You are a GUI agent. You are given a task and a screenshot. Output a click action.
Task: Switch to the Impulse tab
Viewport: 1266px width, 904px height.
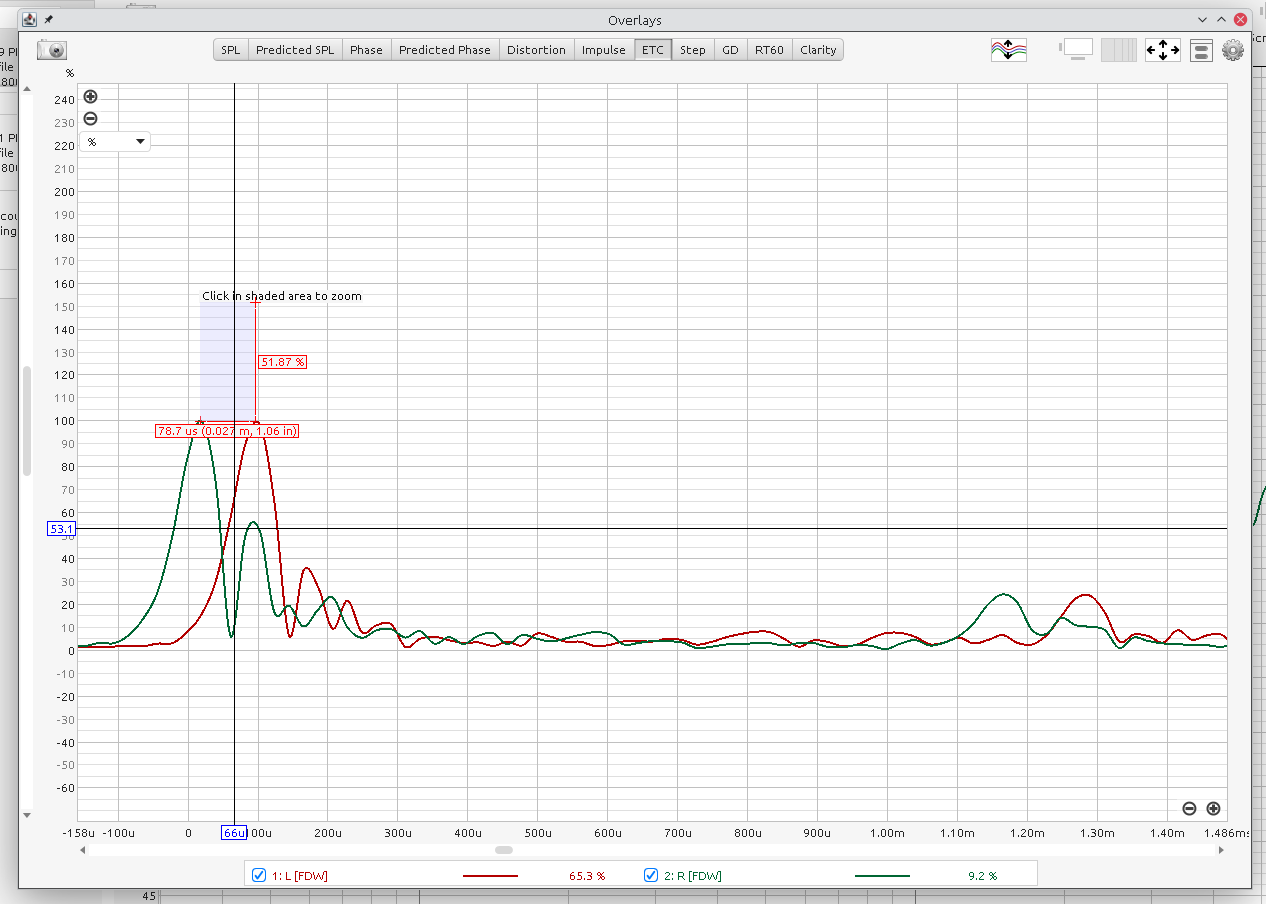[x=603, y=50]
